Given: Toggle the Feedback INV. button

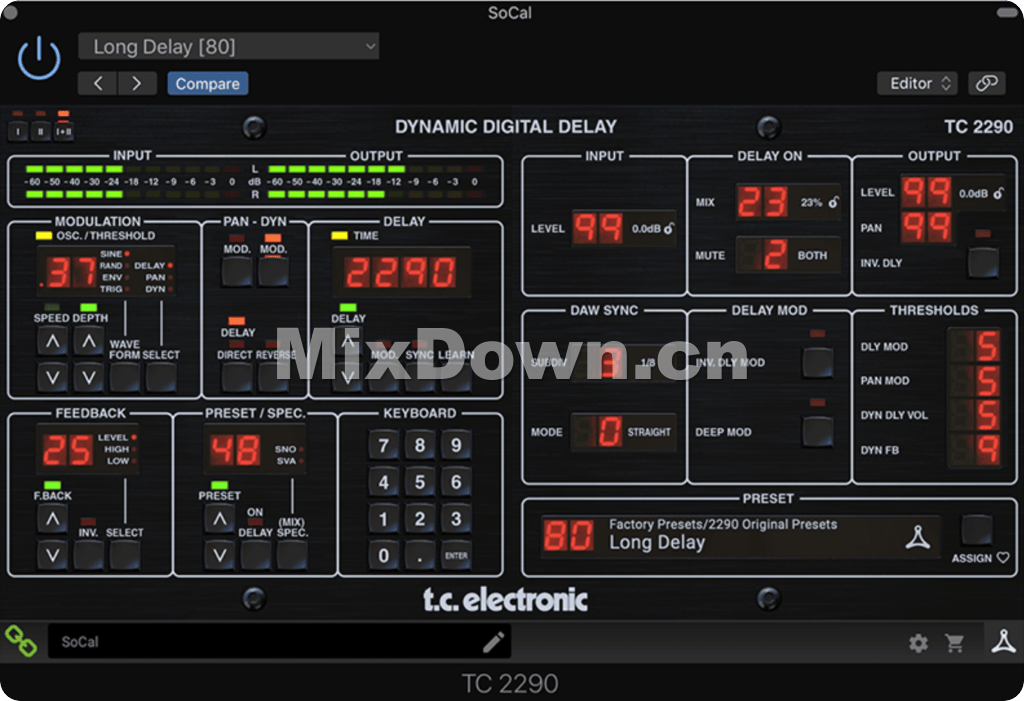Looking at the screenshot, I should (x=88, y=555).
